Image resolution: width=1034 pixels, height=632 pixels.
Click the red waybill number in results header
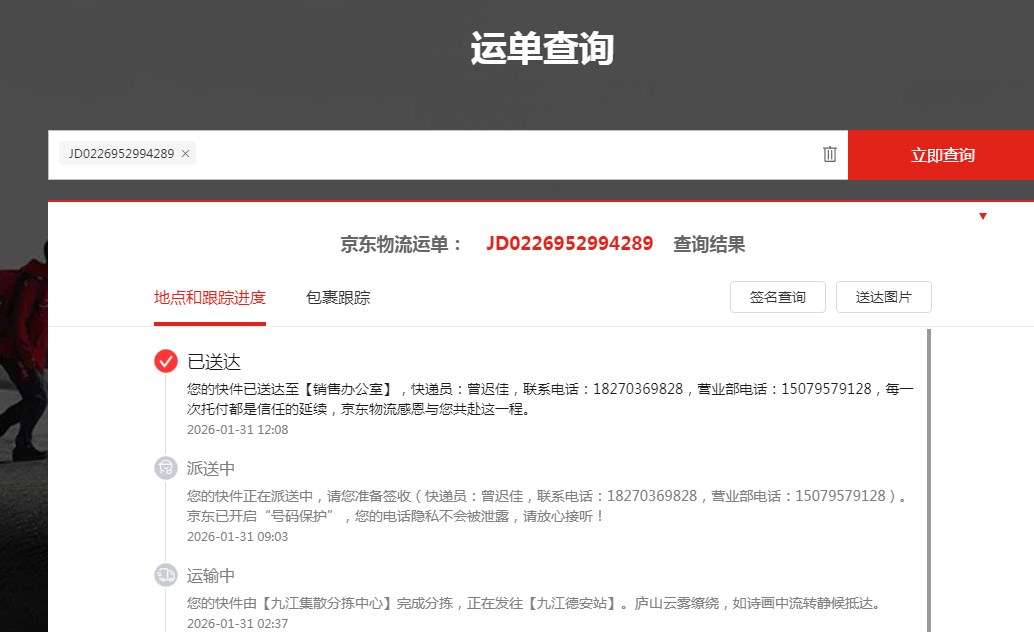point(569,244)
